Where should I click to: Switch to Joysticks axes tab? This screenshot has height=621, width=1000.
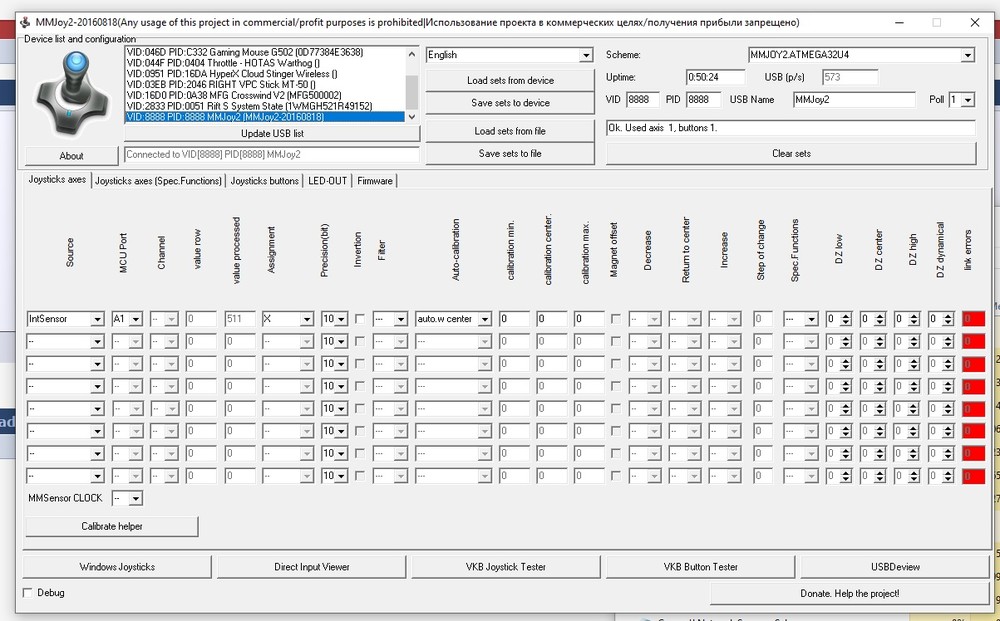[x=57, y=180]
